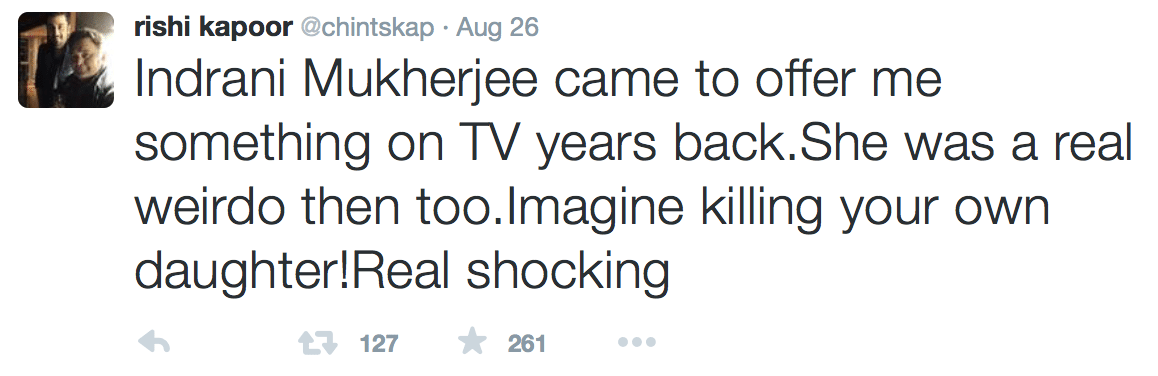View the 261 favorites count
The width and height of the screenshot is (1158, 376).
coord(527,343)
